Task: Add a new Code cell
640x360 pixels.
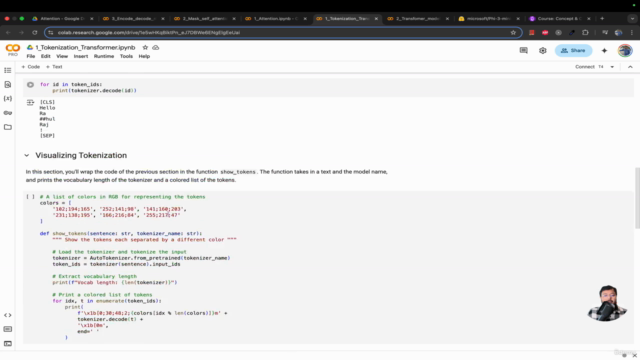Action: point(31,67)
